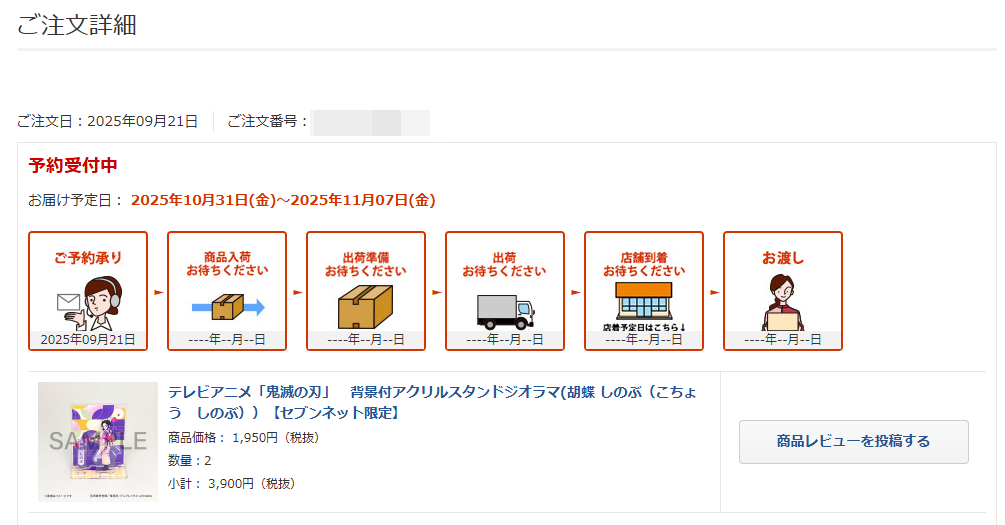This screenshot has height=525, width=1005.
Task: Click the 予約受付中 status heading
Action: point(73,165)
